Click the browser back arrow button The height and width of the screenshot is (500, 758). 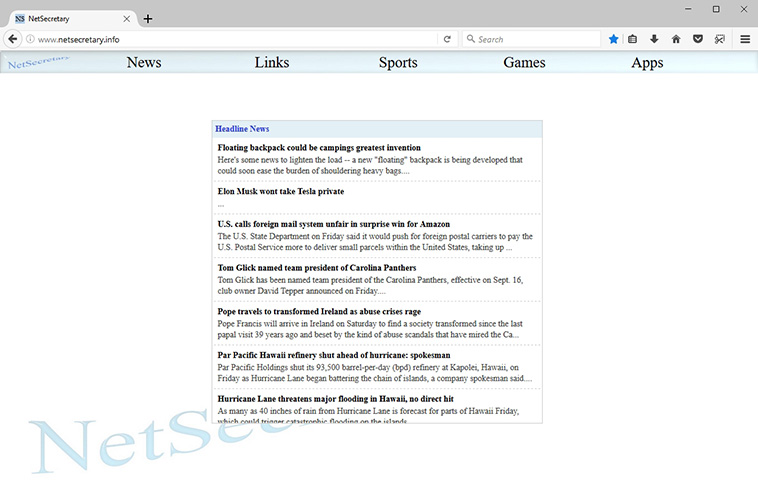(12, 39)
